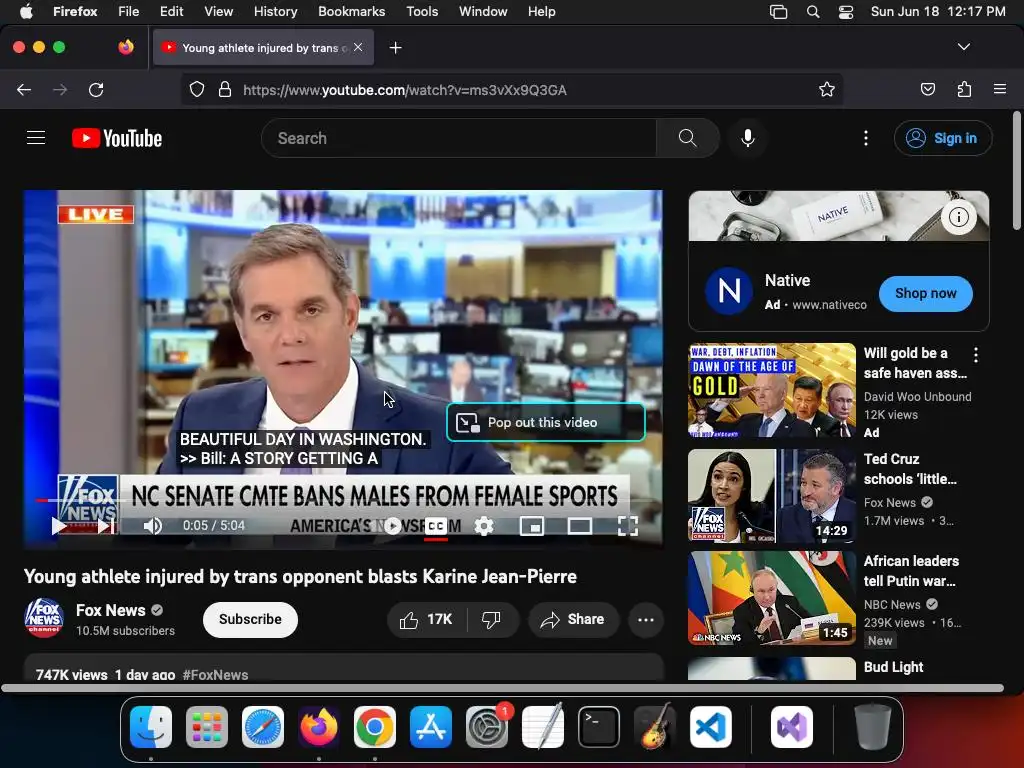This screenshot has width=1024, height=768.
Task: Open a new browser tab
Action: (395, 48)
